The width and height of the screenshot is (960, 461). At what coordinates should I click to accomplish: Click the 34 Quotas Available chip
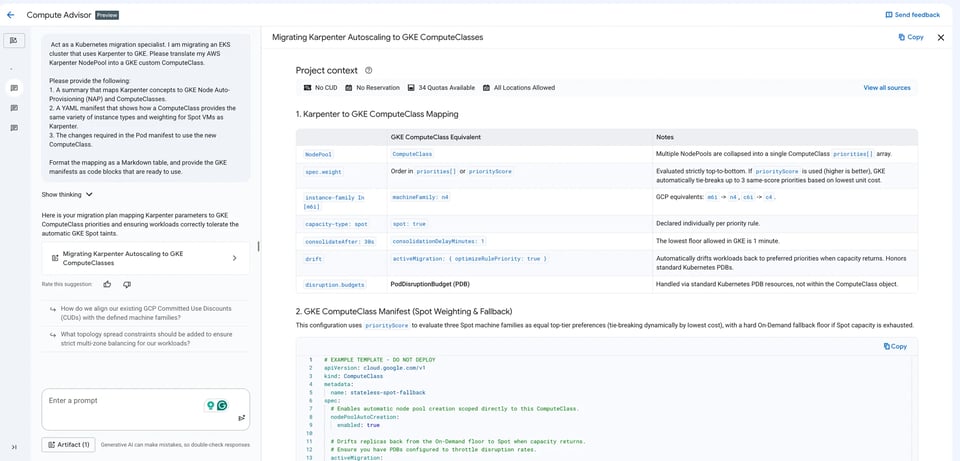441,88
